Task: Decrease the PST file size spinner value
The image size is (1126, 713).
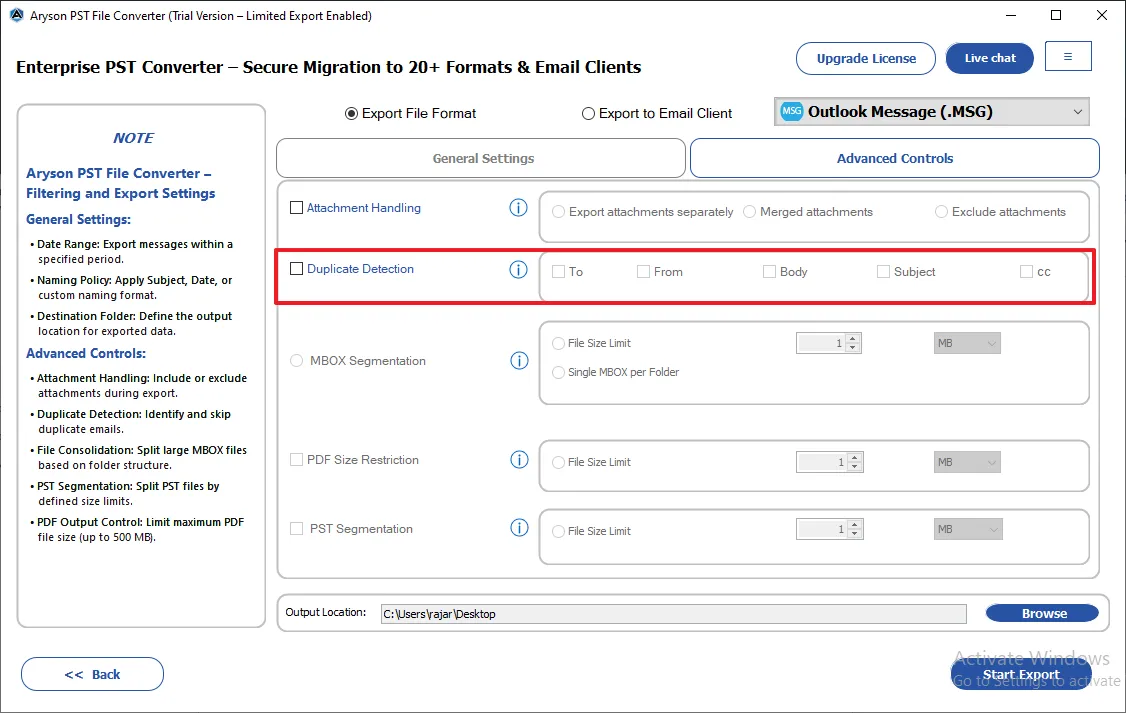Action: pyautogui.click(x=855, y=534)
